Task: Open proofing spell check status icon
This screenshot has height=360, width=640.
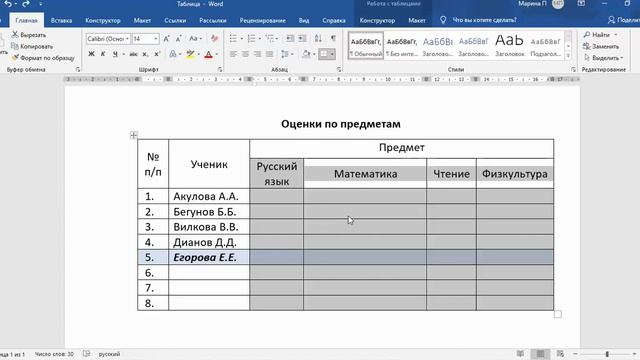Action: click(x=87, y=354)
